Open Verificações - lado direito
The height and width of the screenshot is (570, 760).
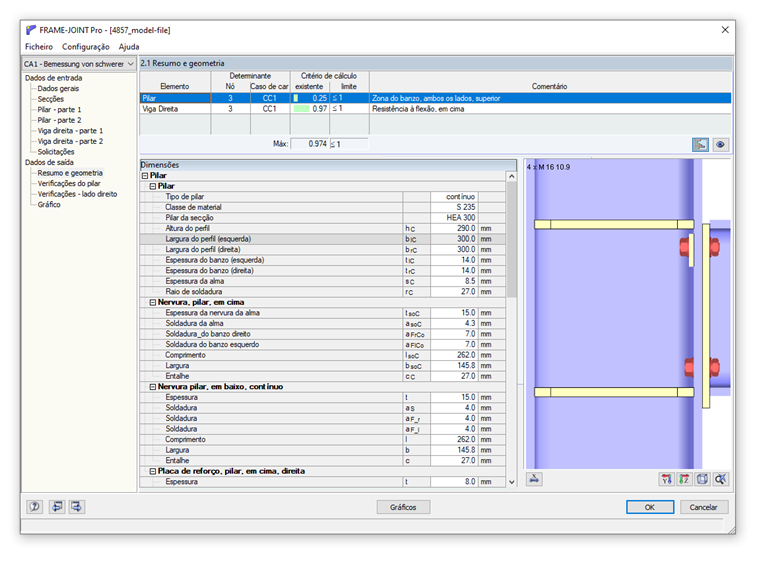(78, 194)
